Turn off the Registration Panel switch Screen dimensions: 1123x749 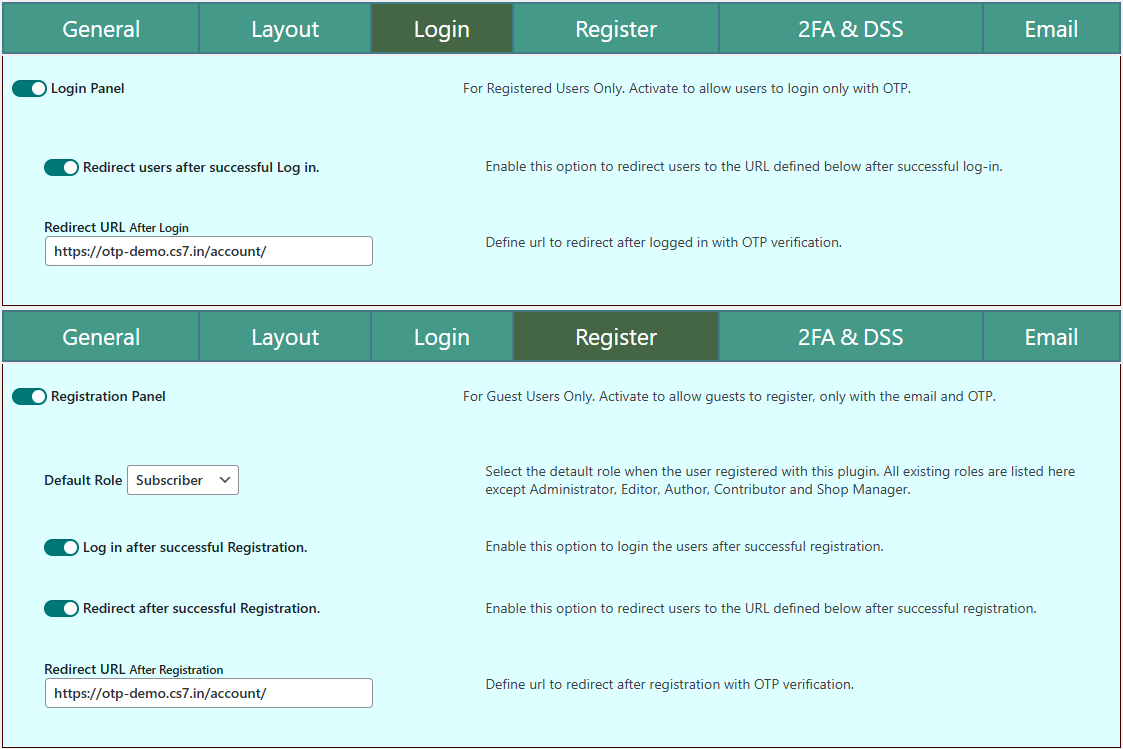tap(30, 397)
